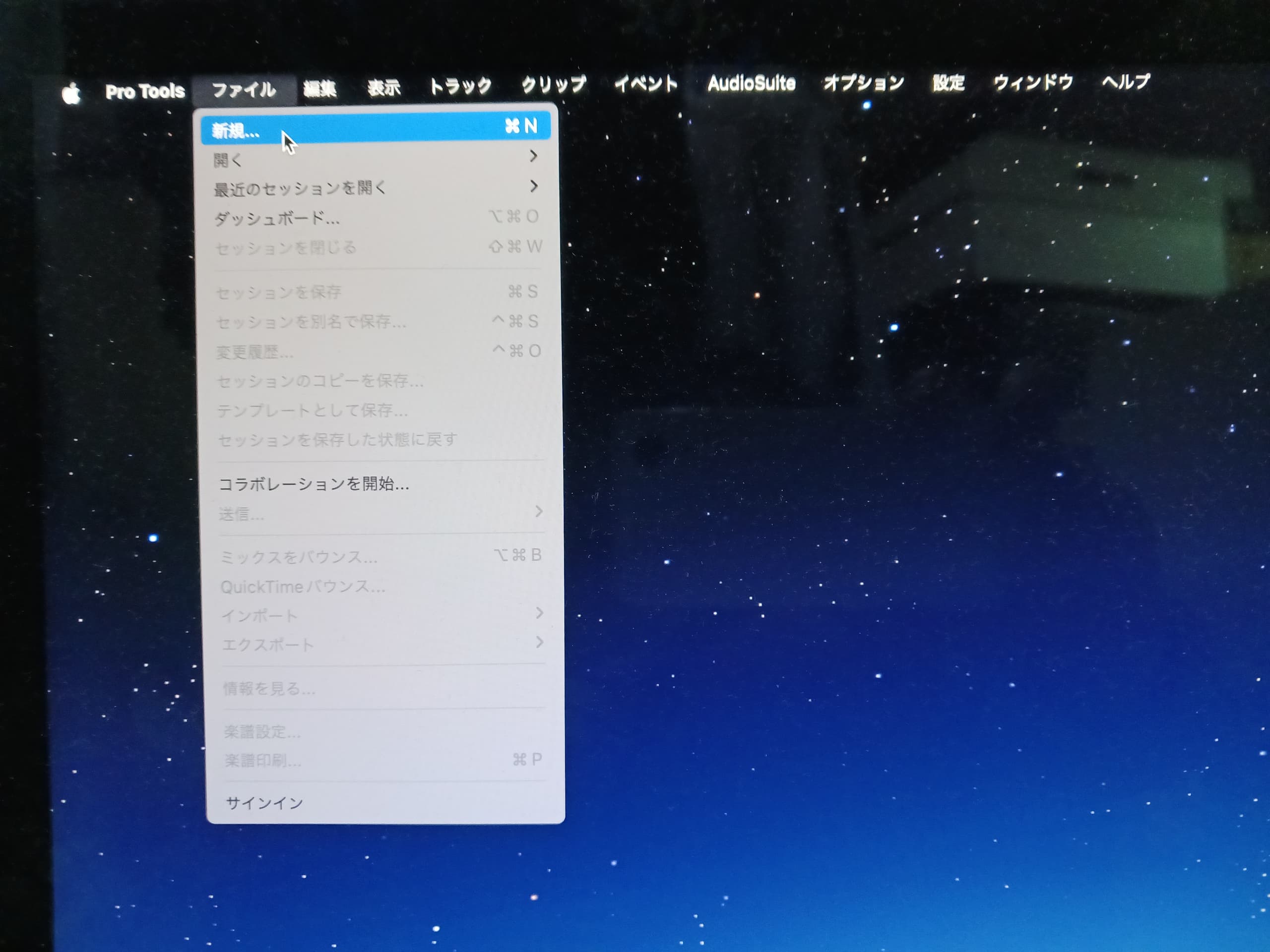Viewport: 1270px width, 952px height.
Task: Open the オプション menu
Action: pyautogui.click(x=864, y=83)
